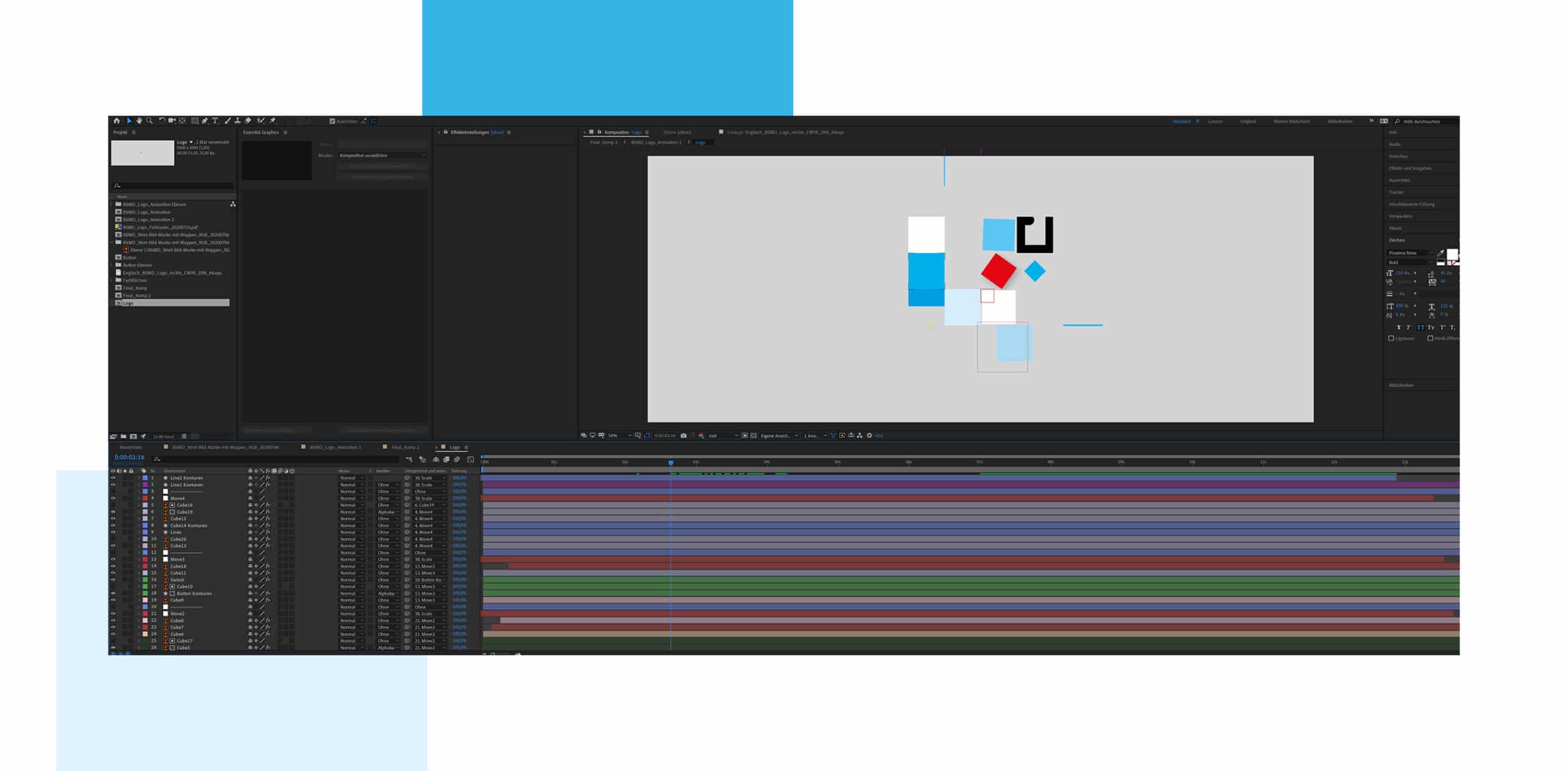This screenshot has width=1568, height=771.
Task: Open the Effekte und Vorgaben panel
Action: click(1410, 168)
